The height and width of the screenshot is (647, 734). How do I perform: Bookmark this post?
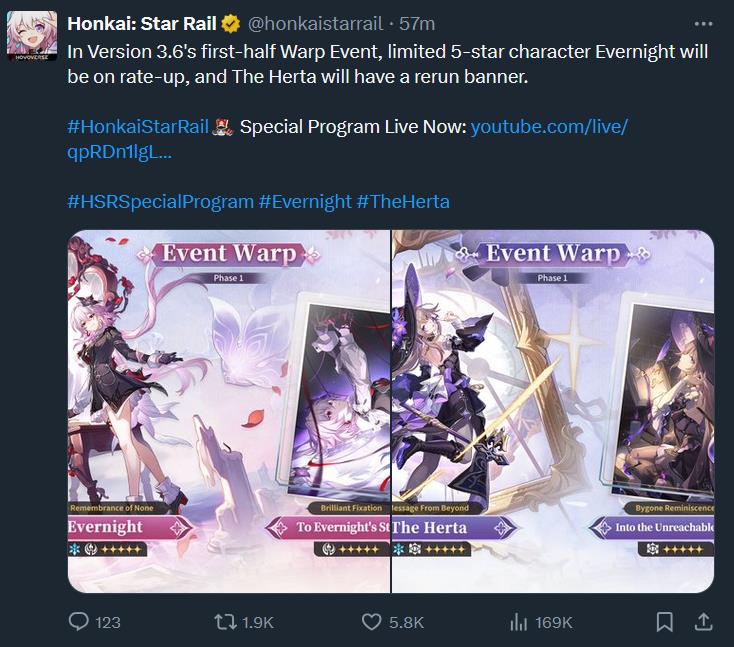665,622
